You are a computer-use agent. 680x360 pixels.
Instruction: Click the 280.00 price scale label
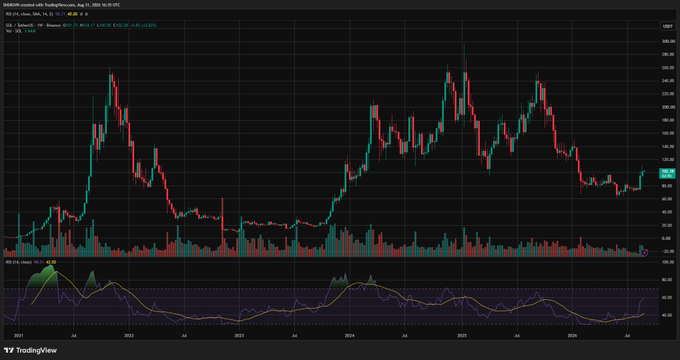[667, 55]
